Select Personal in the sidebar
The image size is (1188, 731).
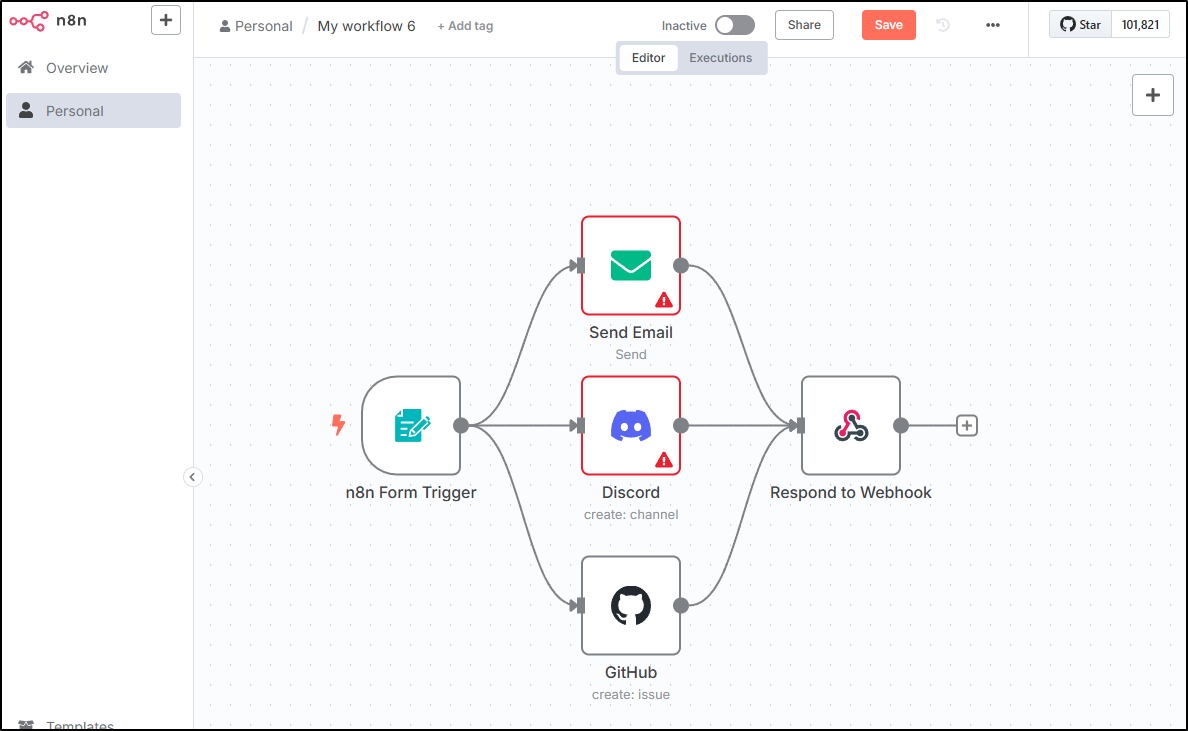[x=93, y=111]
